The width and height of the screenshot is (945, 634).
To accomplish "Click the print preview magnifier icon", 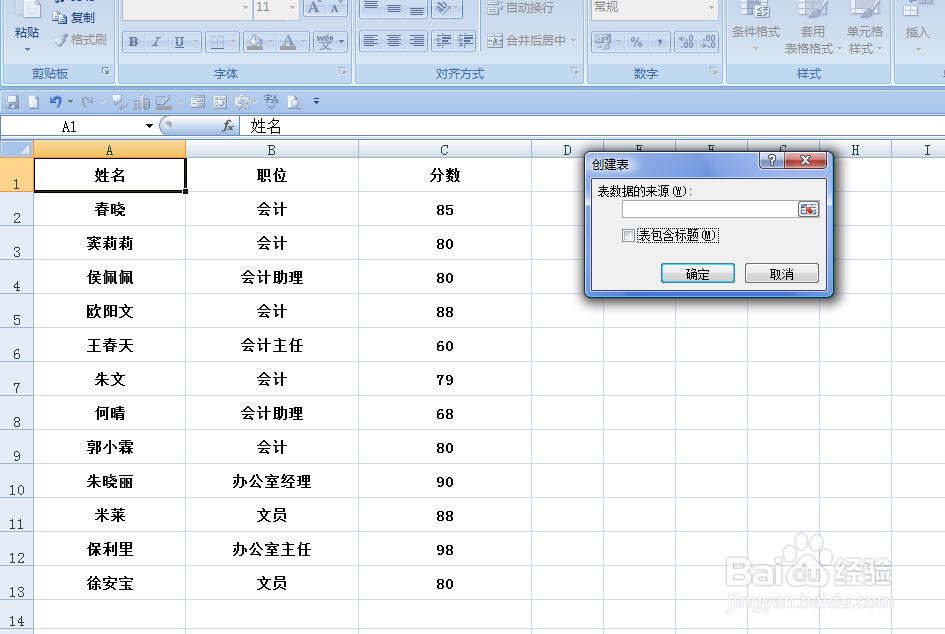I will pos(294,102).
